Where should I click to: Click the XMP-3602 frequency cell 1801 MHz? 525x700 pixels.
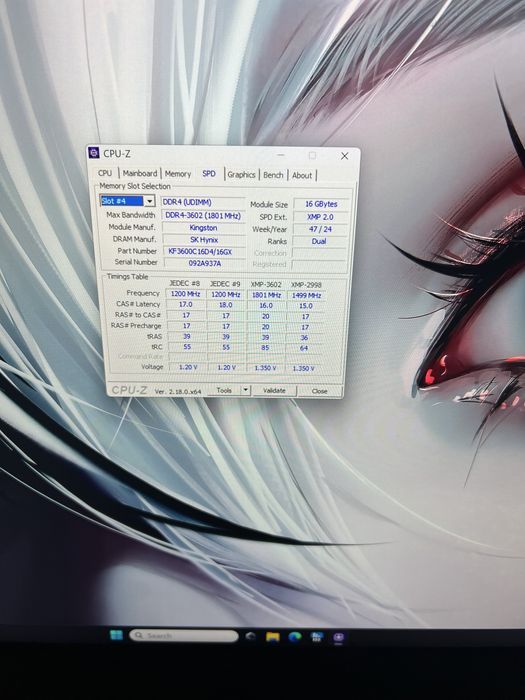click(267, 295)
